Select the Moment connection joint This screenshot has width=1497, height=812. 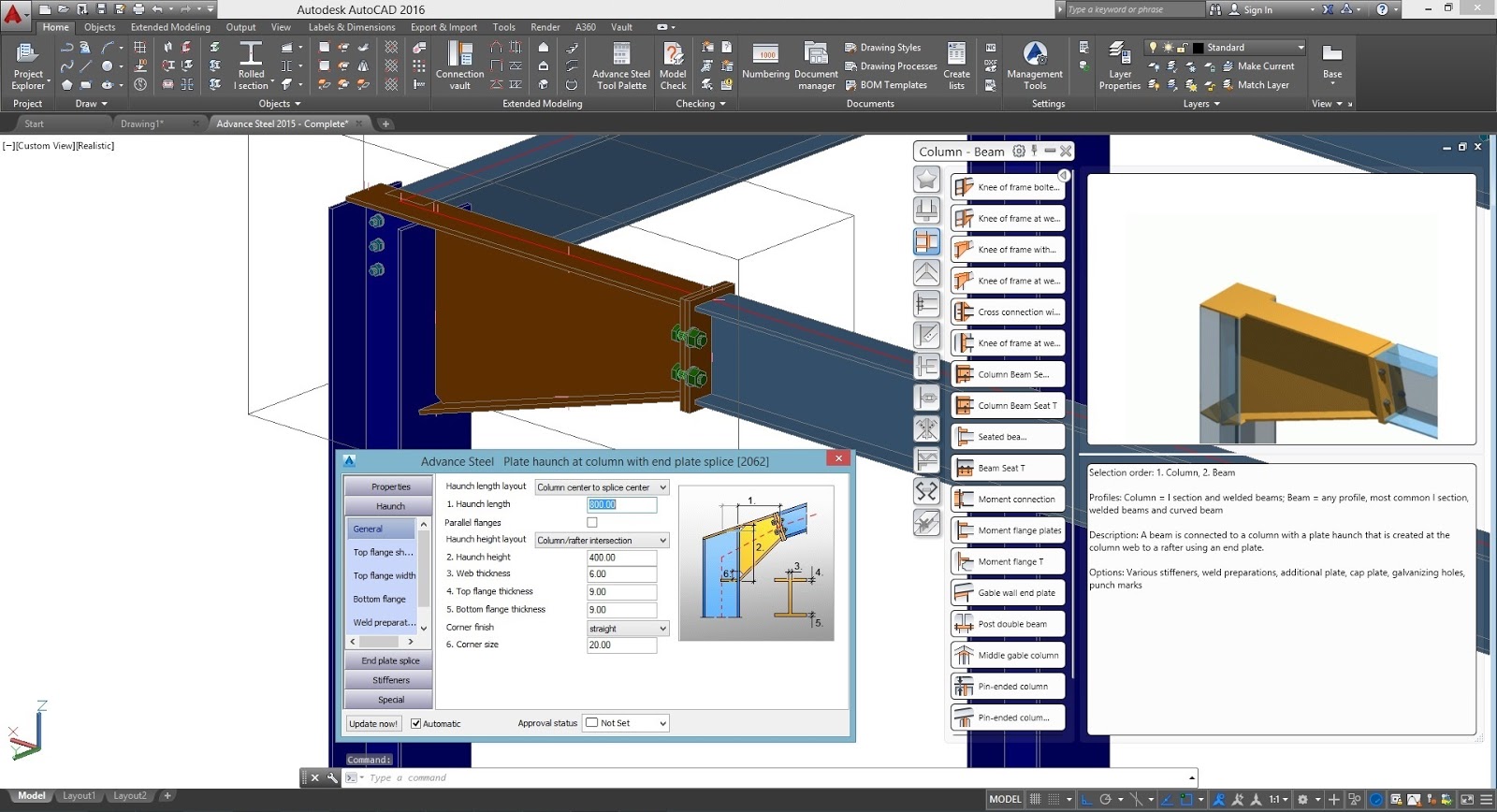[1008, 499]
